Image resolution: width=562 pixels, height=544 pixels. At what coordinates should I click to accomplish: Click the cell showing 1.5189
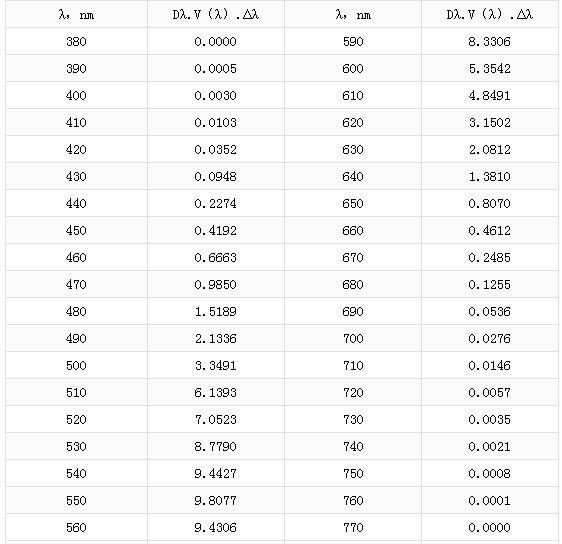tap(215, 311)
